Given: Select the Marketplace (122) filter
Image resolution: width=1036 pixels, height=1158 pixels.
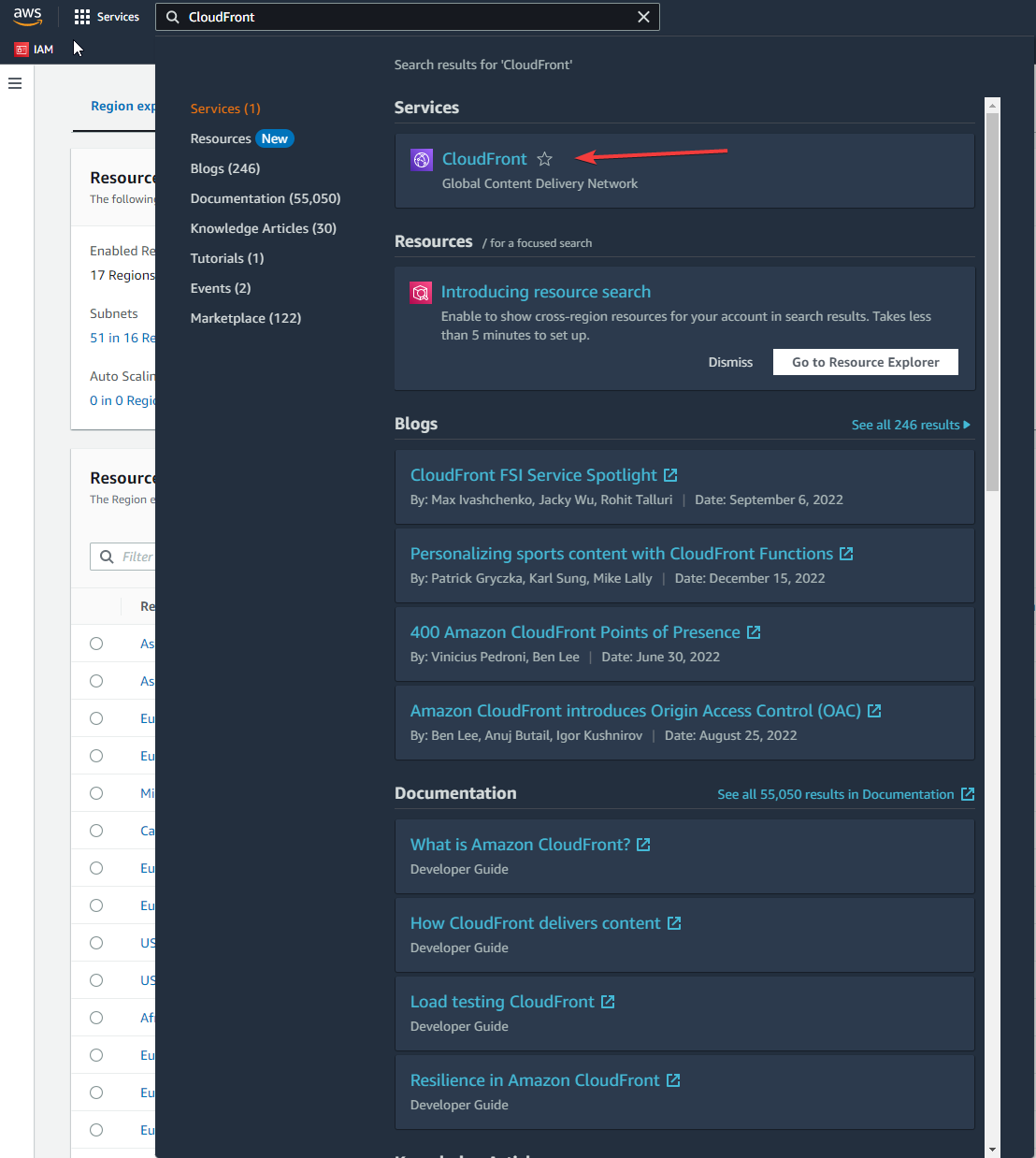Looking at the screenshot, I should click(246, 318).
